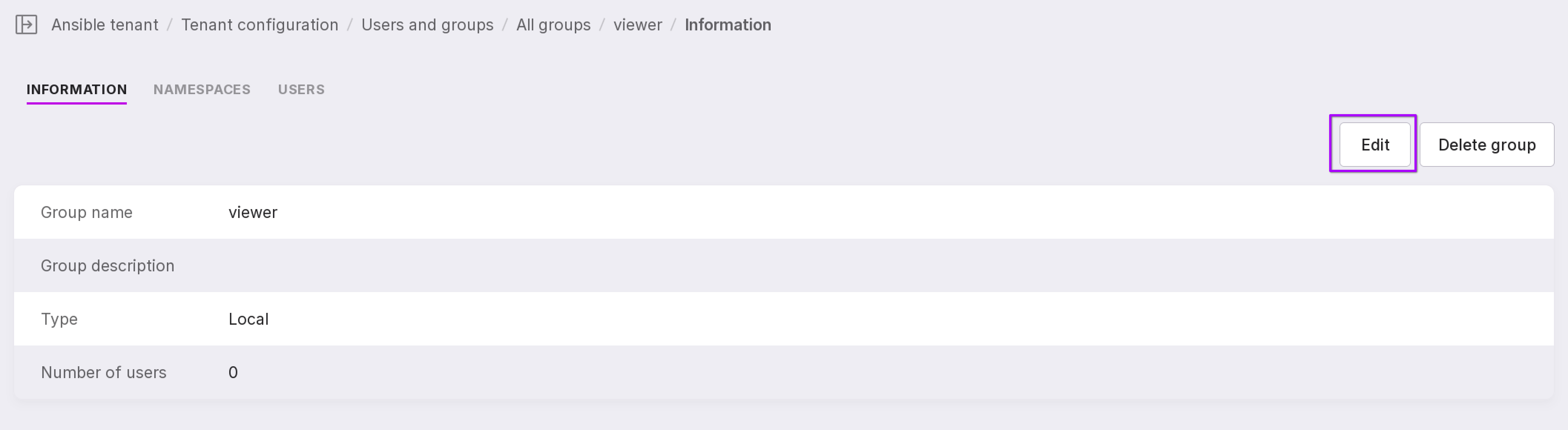Image resolution: width=1568 pixels, height=430 pixels.
Task: Click the Number of users label
Action: click(x=103, y=372)
